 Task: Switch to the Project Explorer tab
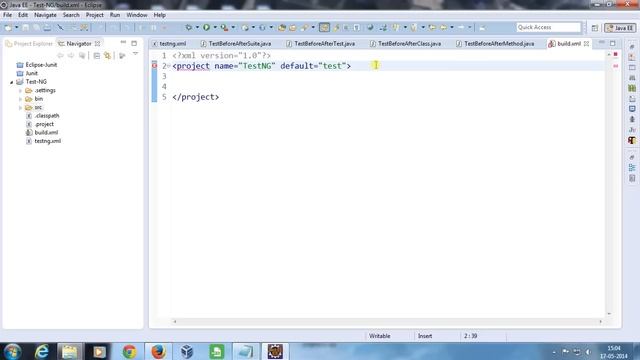pos(29,43)
